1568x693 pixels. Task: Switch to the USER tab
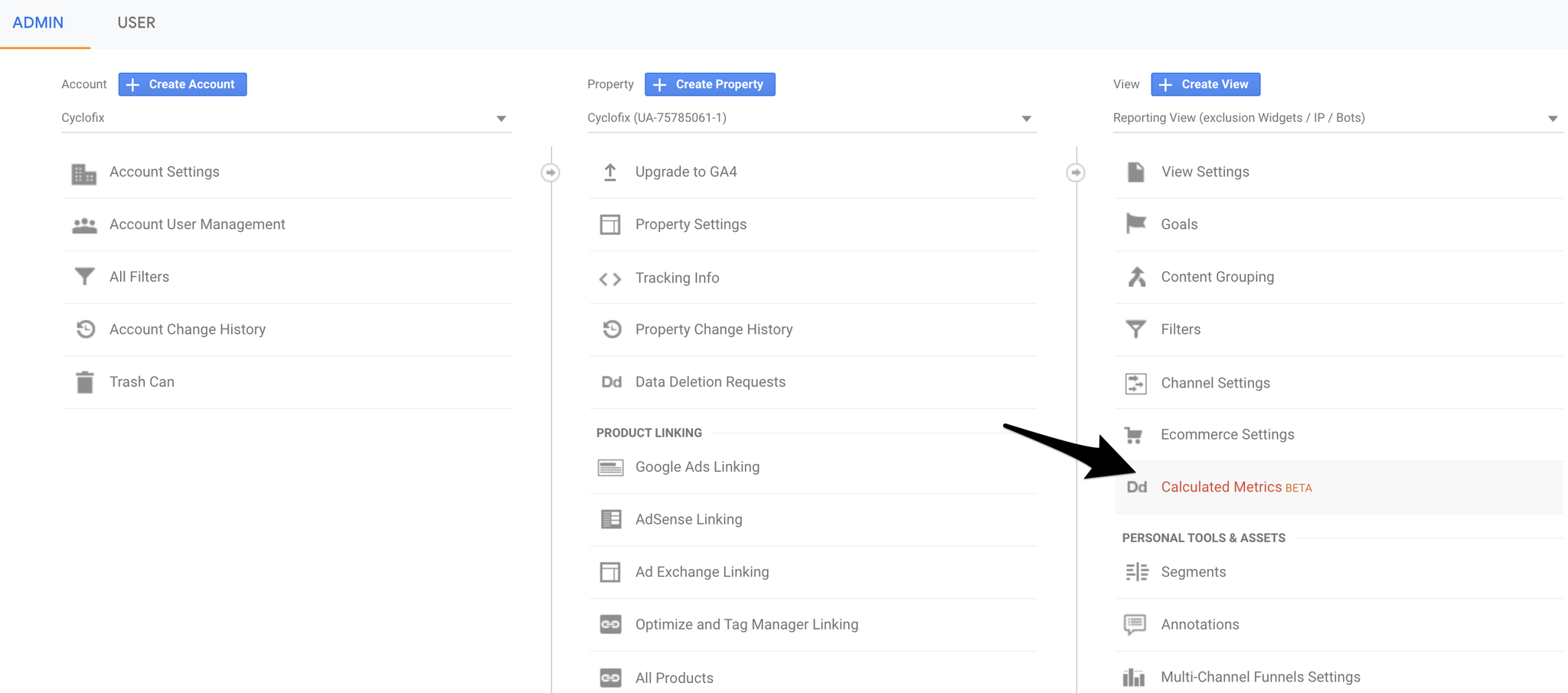tap(136, 23)
